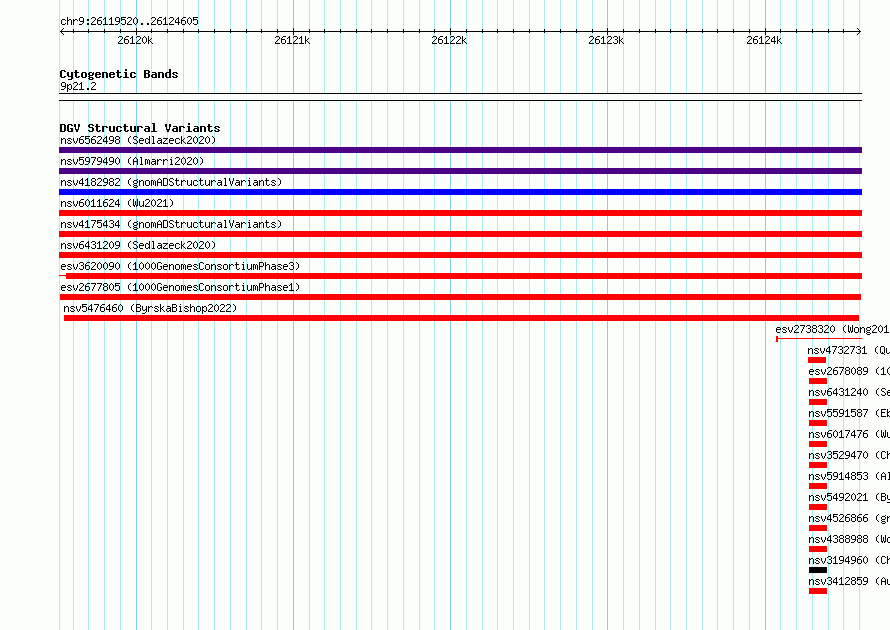Click the nsv4175434 gnomADStructuralVariants red bar
The width and height of the screenshot is (890, 630).
[x=460, y=234]
